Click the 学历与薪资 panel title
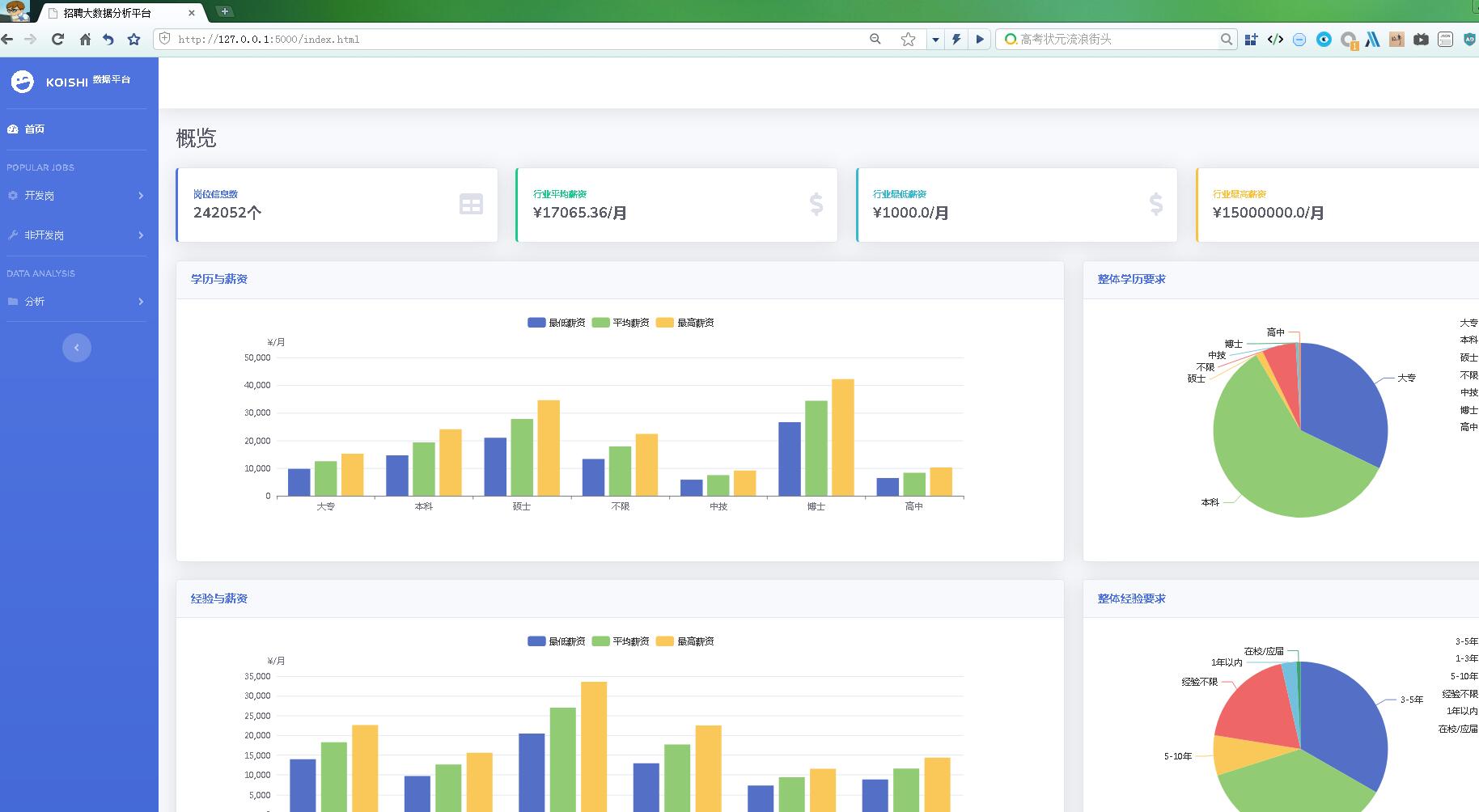Screen dimensions: 1479x812 point(219,279)
